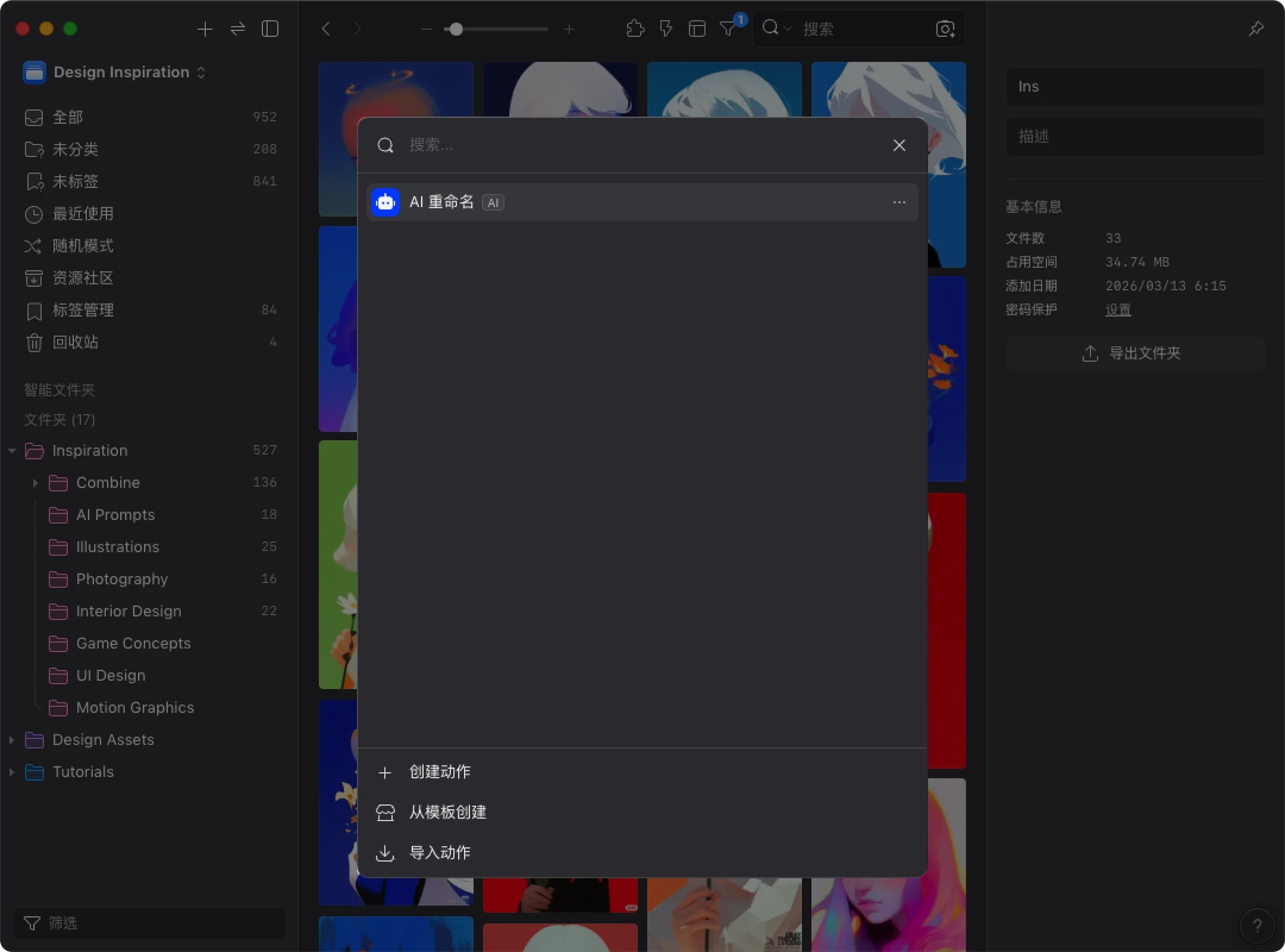Pin the inspector panel with pin icon

pyautogui.click(x=1256, y=29)
